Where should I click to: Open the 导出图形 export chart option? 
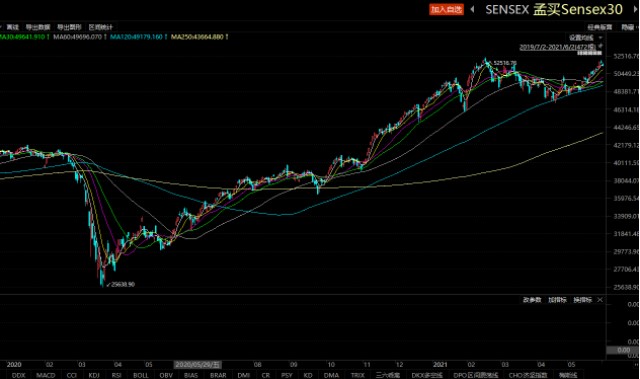69,27
